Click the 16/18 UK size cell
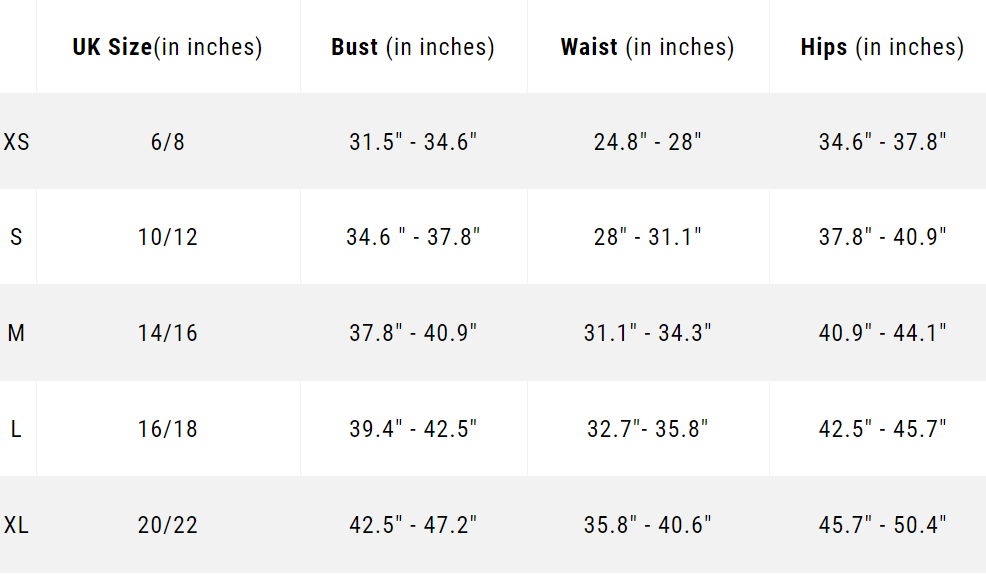Viewport: 986px width, 578px height. tap(168, 429)
